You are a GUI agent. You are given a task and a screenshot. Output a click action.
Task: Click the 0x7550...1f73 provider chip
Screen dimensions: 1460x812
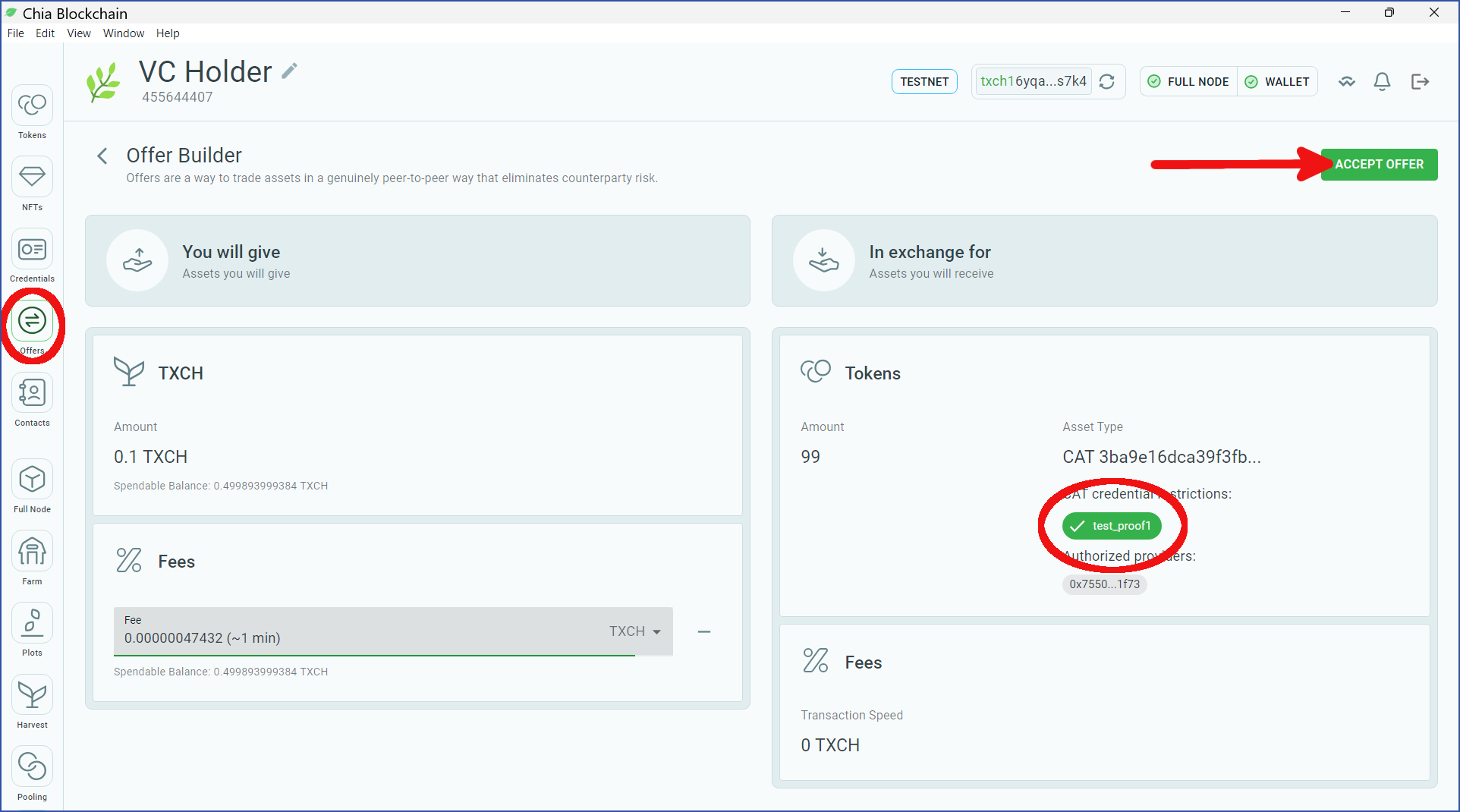(1105, 584)
